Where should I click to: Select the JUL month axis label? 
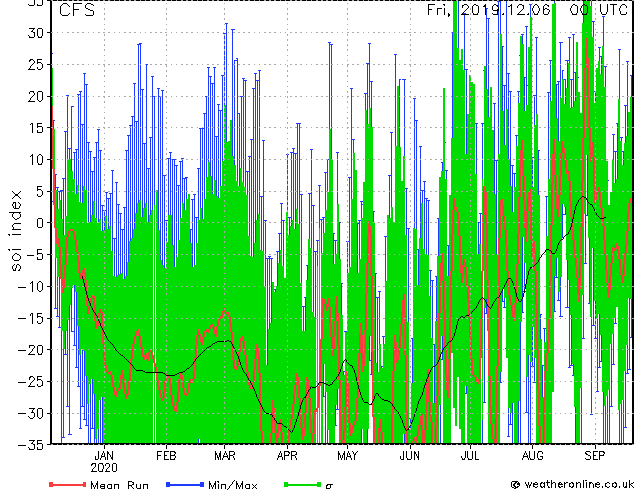pyautogui.click(x=470, y=456)
